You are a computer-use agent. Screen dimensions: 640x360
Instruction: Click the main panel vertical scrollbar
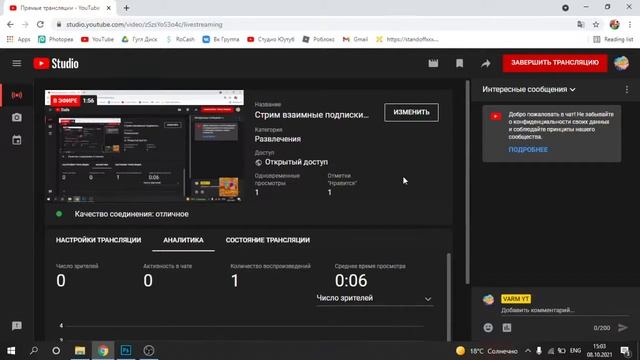(x=468, y=182)
